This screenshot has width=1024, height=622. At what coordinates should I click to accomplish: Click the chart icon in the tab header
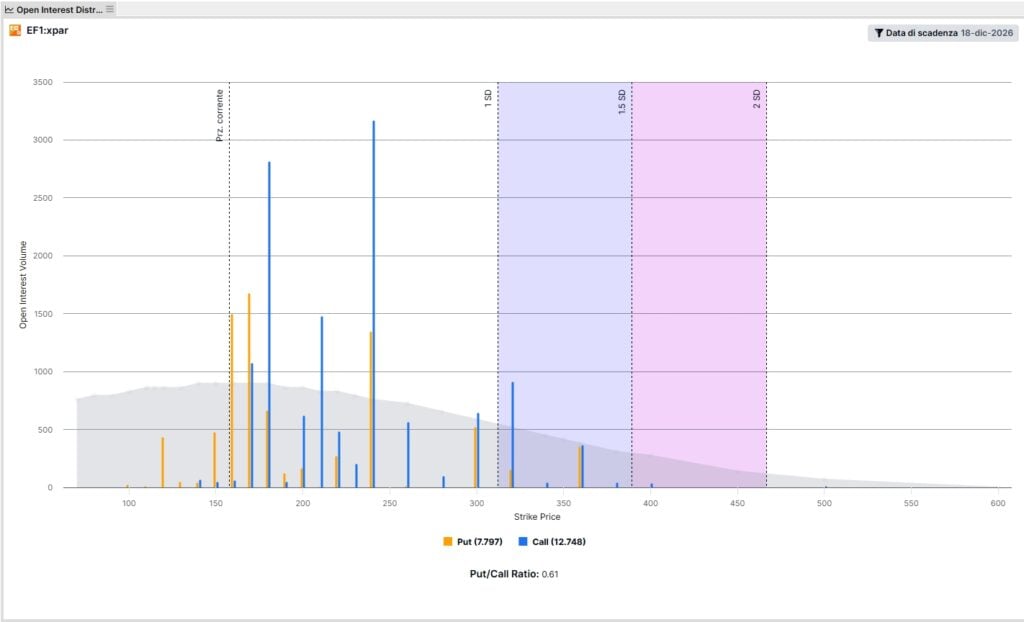[x=9, y=10]
